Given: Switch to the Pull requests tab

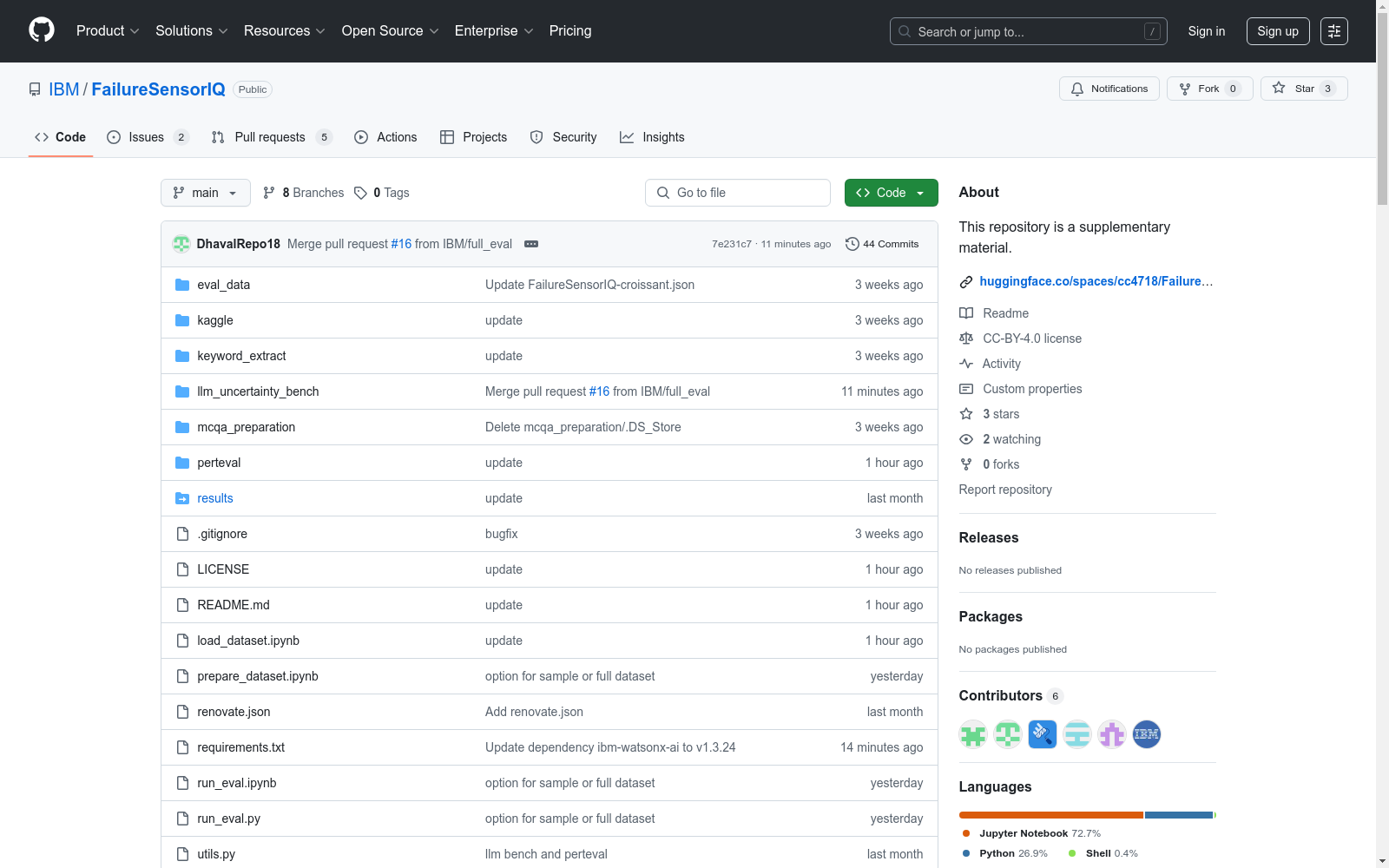Looking at the screenshot, I should 272,137.
